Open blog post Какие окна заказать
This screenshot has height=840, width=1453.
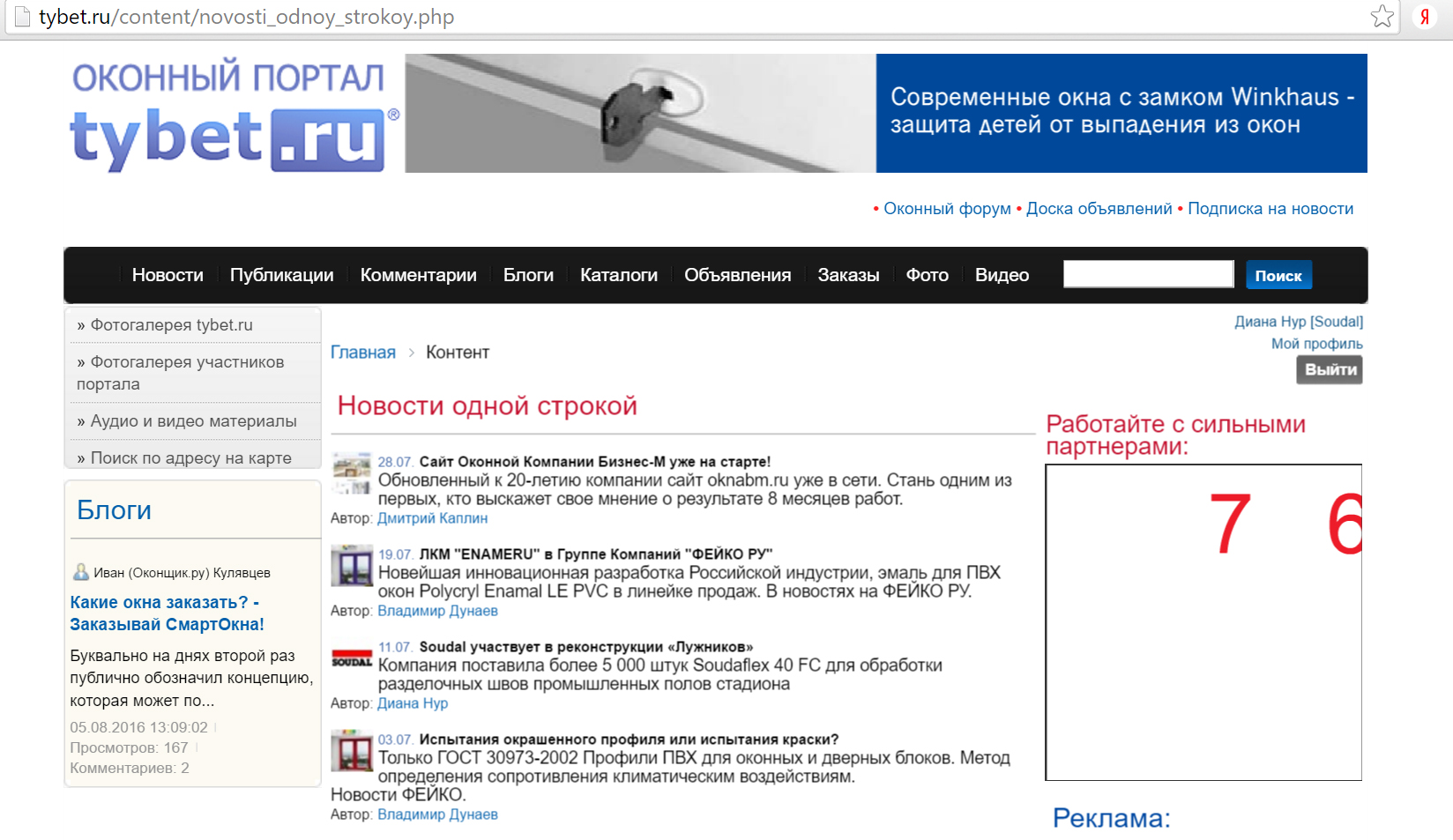[167, 613]
